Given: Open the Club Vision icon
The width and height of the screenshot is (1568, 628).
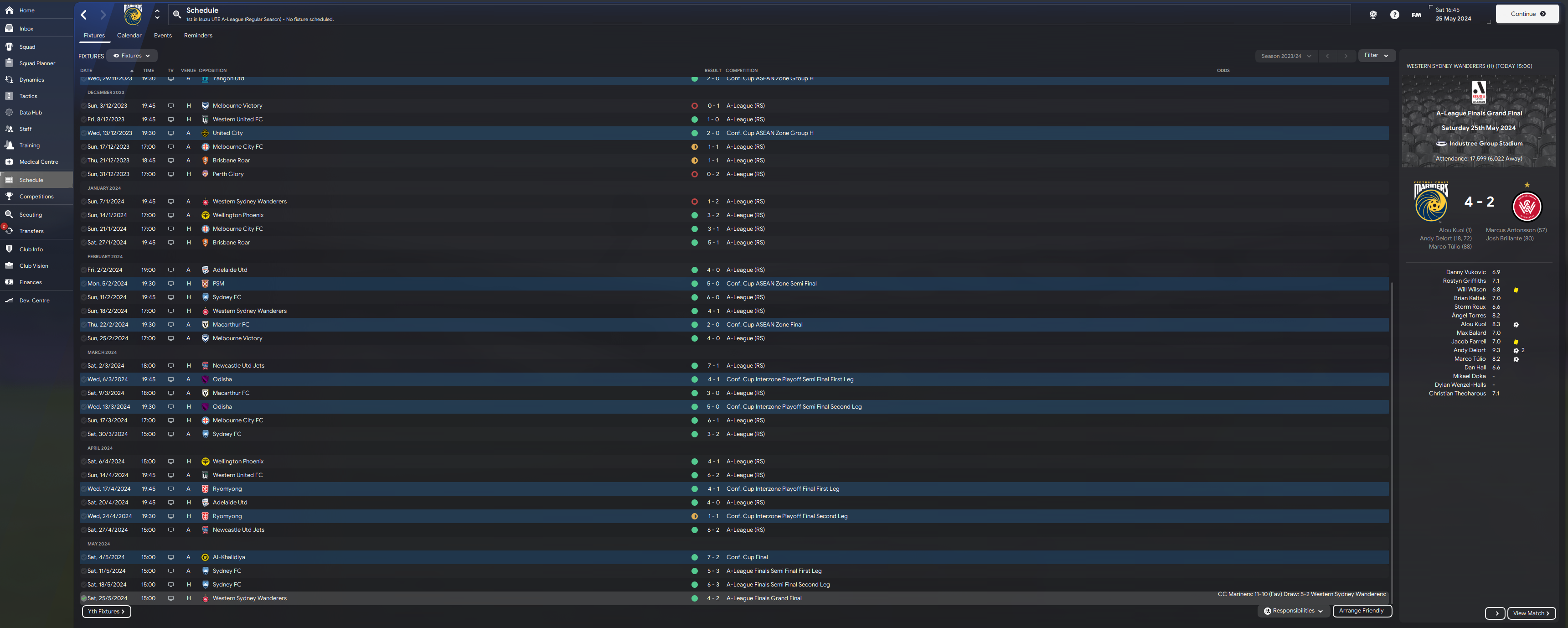Looking at the screenshot, I should 9,265.
